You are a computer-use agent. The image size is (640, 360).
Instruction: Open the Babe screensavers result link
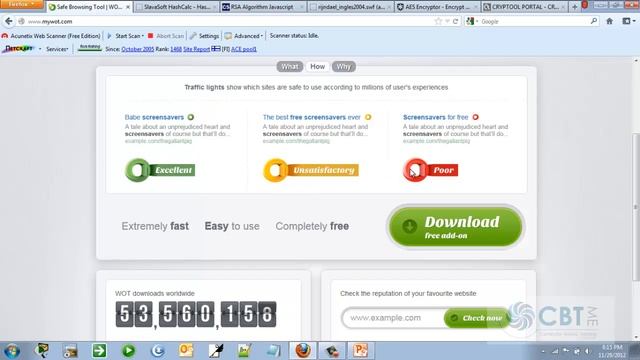(x=154, y=117)
